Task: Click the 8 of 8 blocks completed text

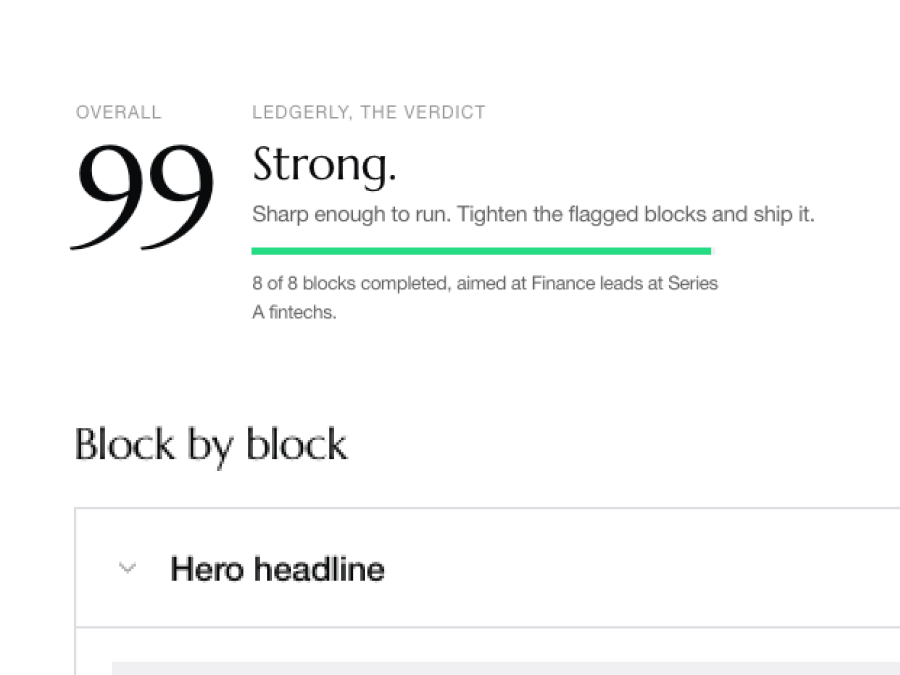Action: coord(485,283)
